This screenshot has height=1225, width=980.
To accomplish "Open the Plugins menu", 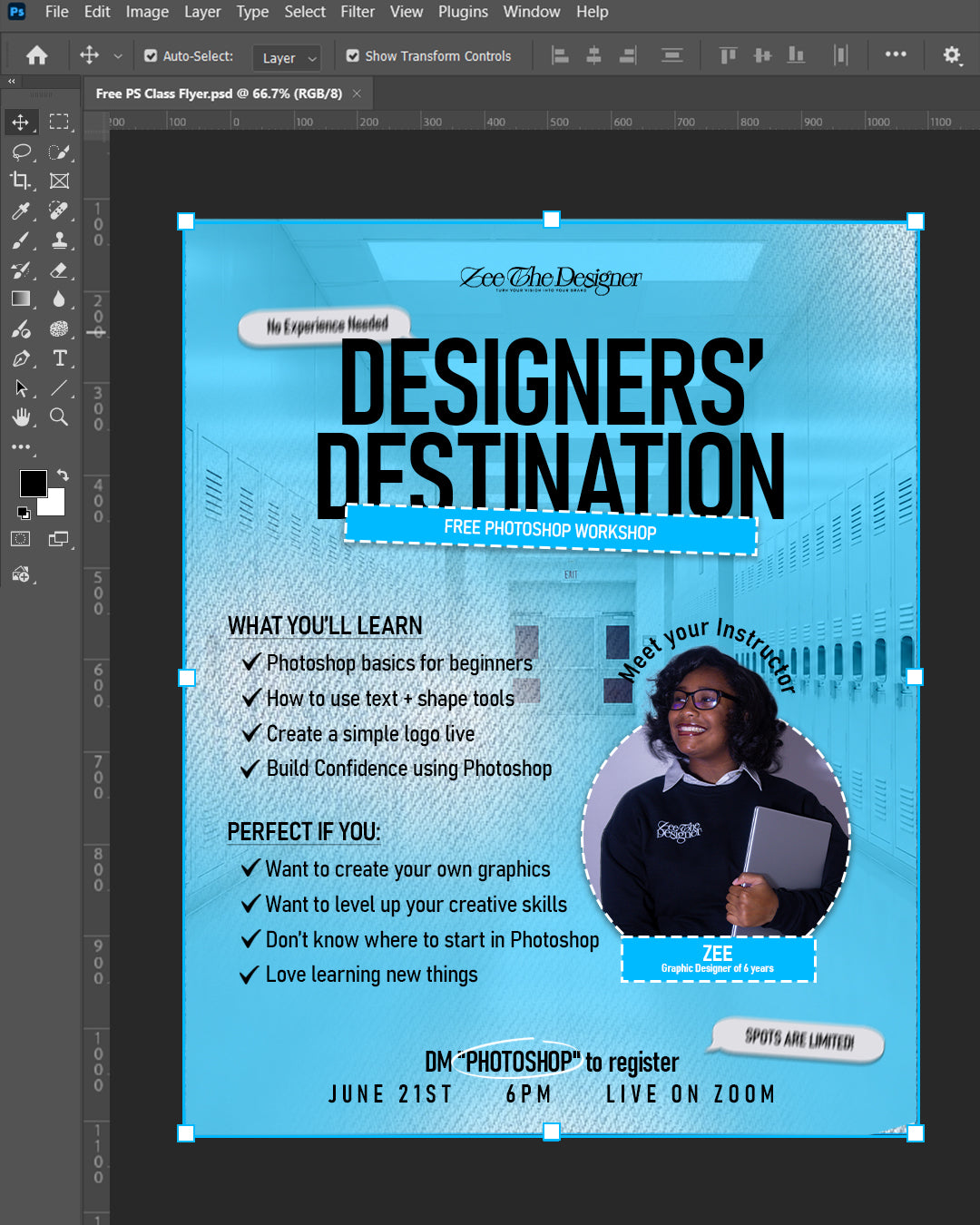I will pos(463,12).
